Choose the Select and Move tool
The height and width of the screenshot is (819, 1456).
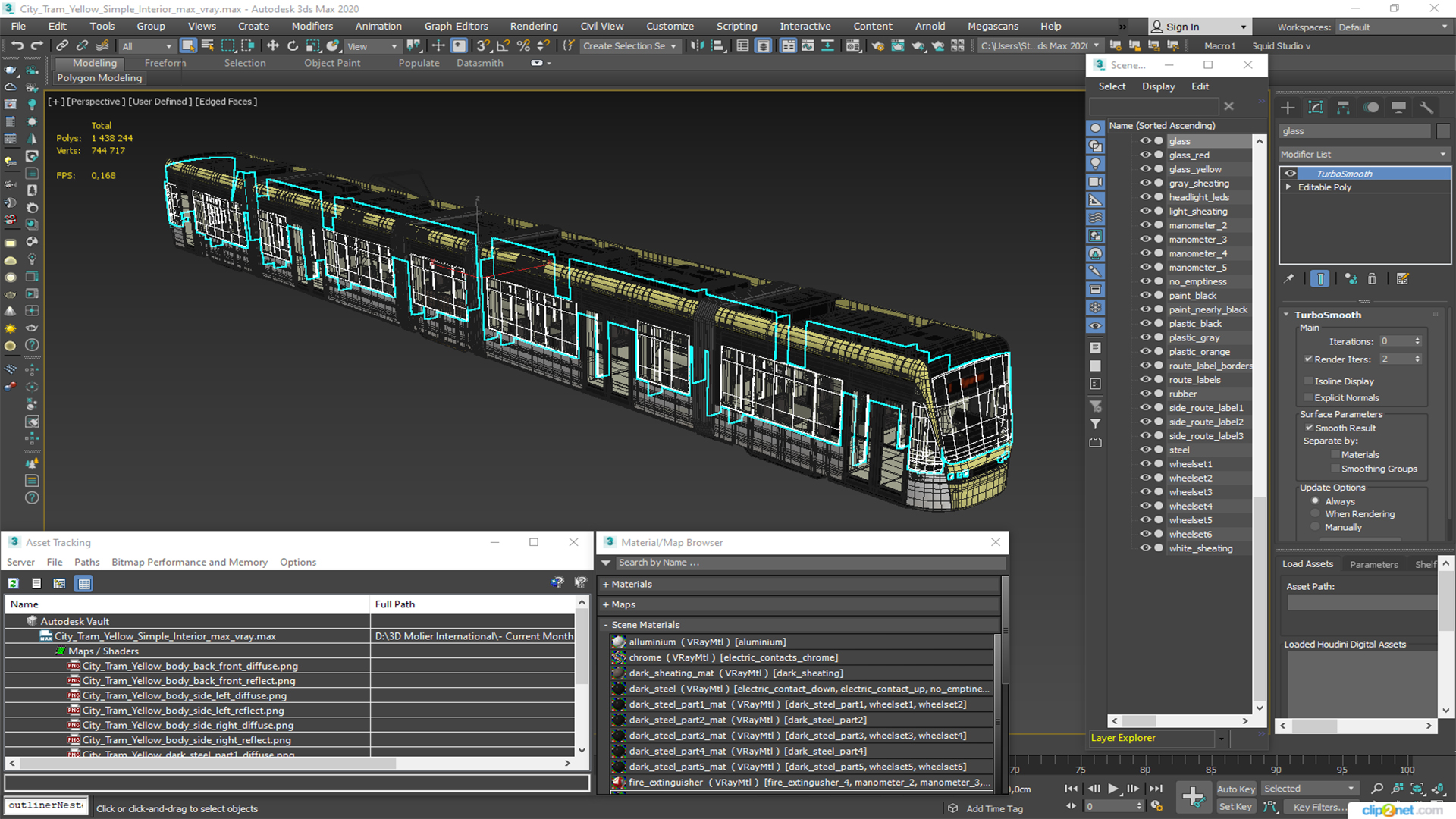tap(273, 46)
